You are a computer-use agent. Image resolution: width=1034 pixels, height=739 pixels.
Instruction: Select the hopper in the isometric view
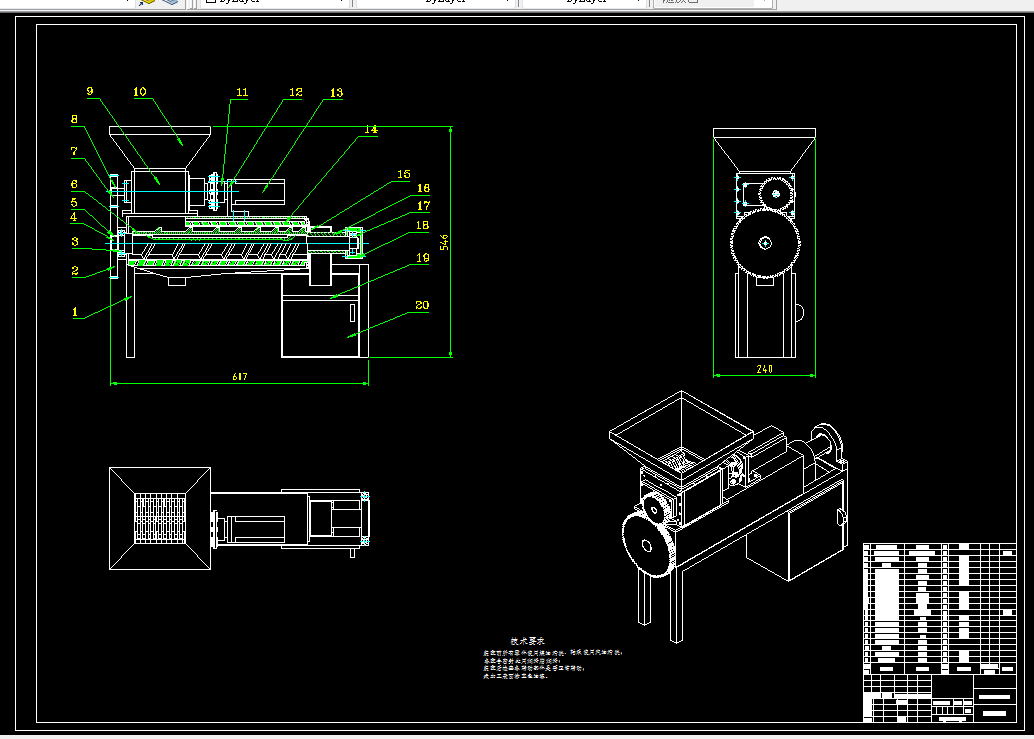pos(681,438)
